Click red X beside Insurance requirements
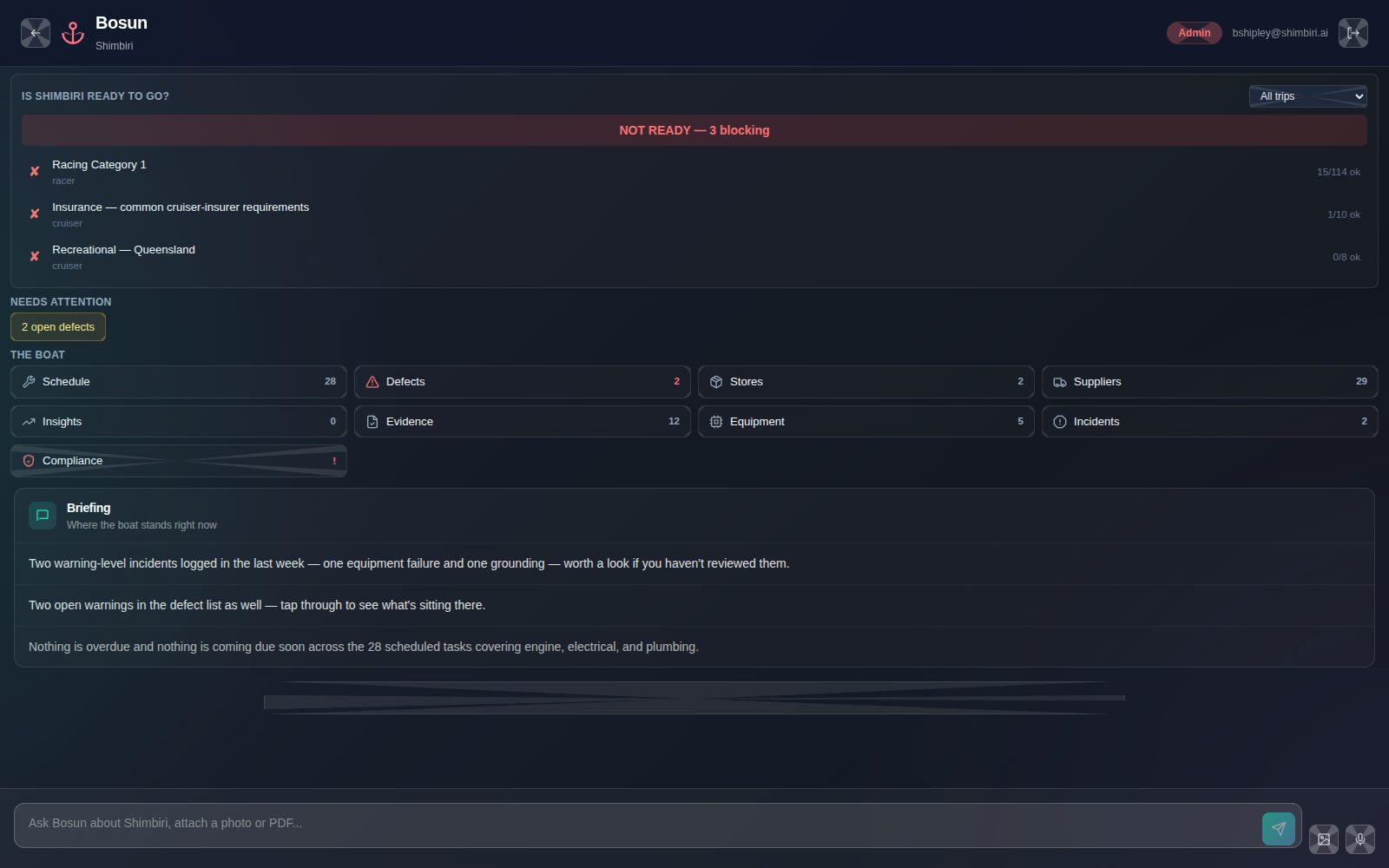1389x868 pixels. (35, 214)
